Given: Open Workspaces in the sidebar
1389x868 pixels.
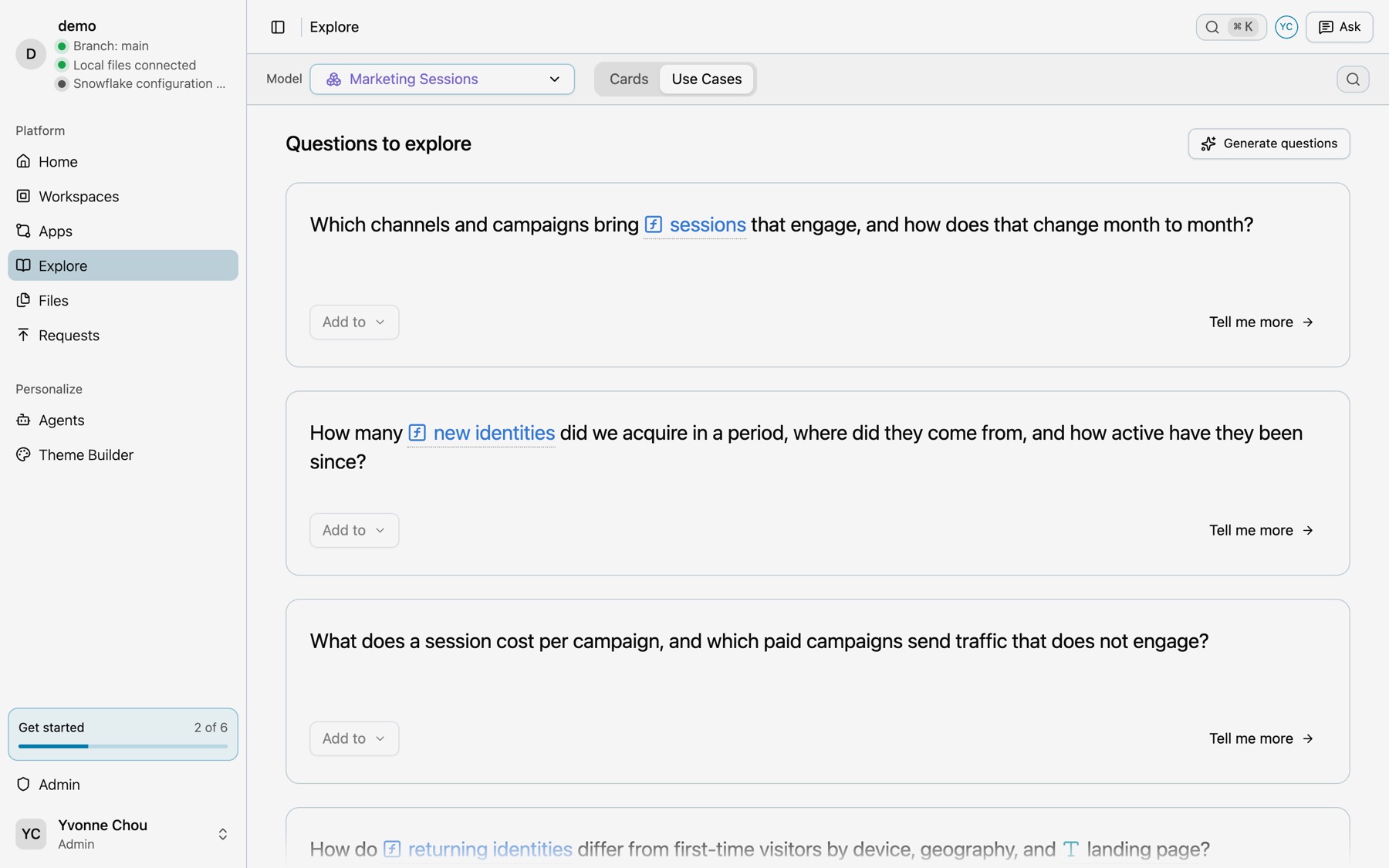Looking at the screenshot, I should pos(123,196).
